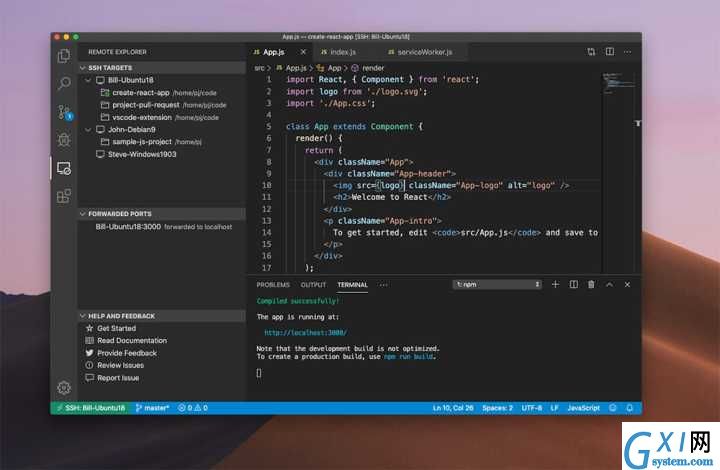Click Ln 10, Col 26 status entry
The width and height of the screenshot is (720, 470).
pyautogui.click(x=453, y=408)
